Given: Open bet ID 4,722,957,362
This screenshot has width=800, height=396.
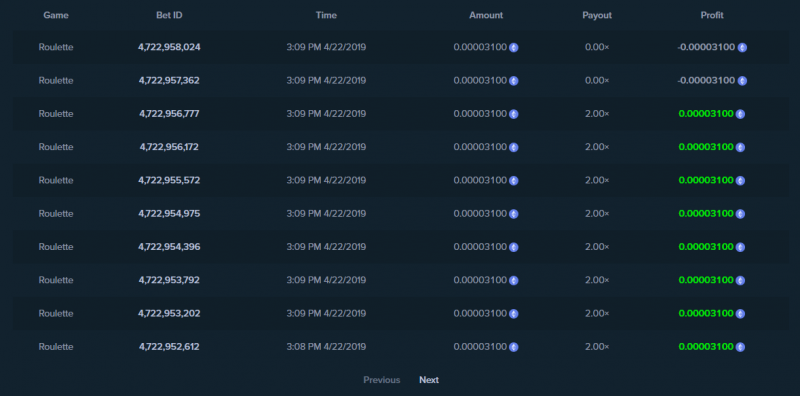Looking at the screenshot, I should tap(169, 80).
